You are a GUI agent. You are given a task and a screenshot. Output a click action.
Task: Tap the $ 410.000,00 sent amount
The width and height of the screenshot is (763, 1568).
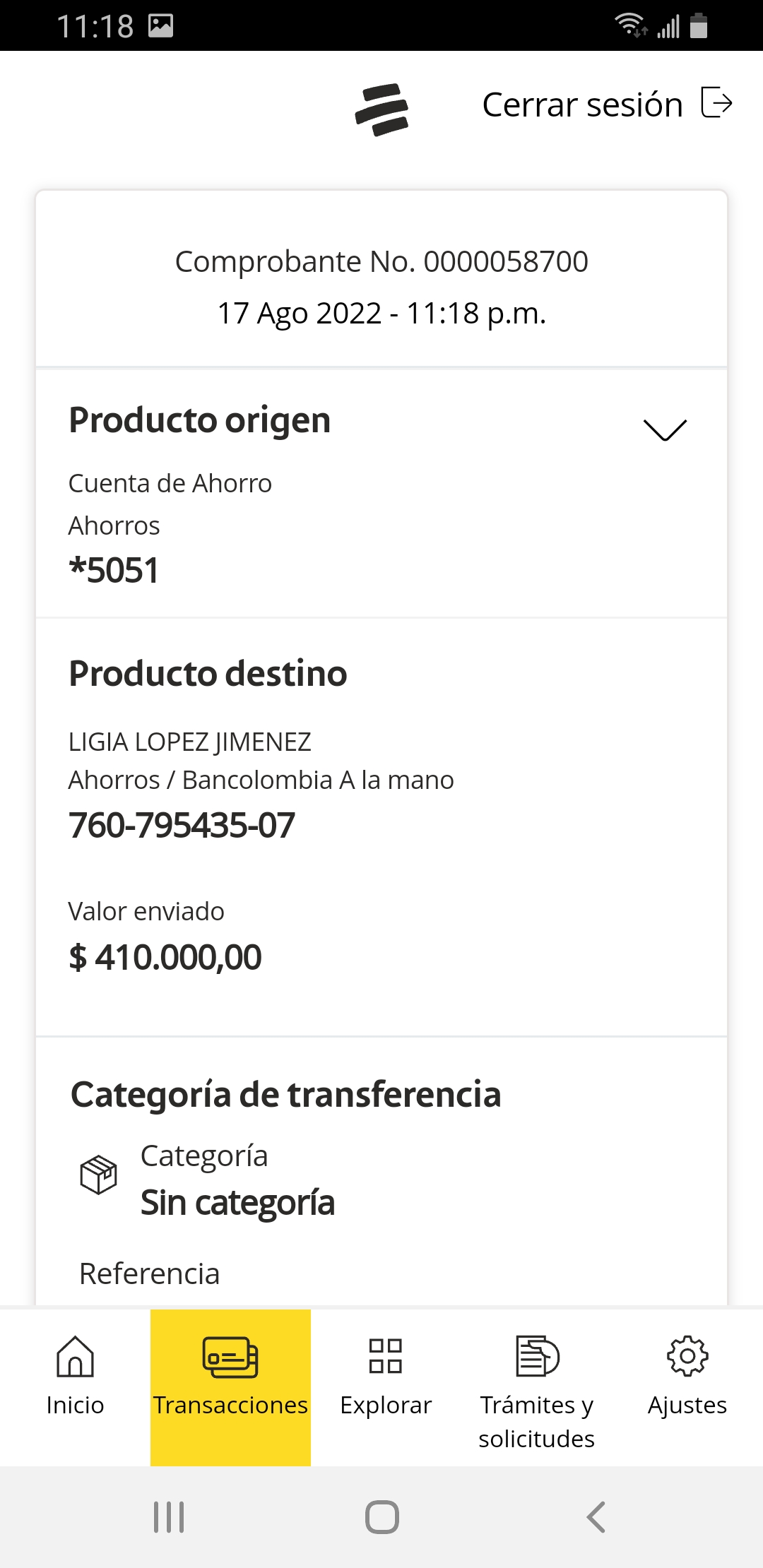click(x=165, y=958)
